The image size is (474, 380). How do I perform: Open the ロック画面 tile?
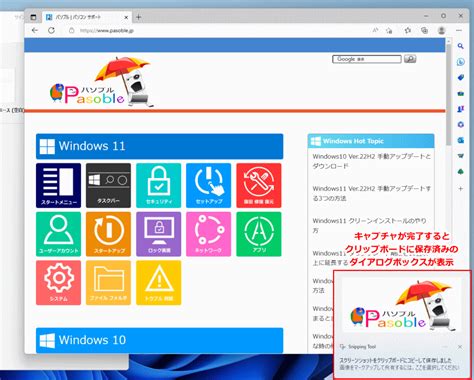(x=159, y=234)
